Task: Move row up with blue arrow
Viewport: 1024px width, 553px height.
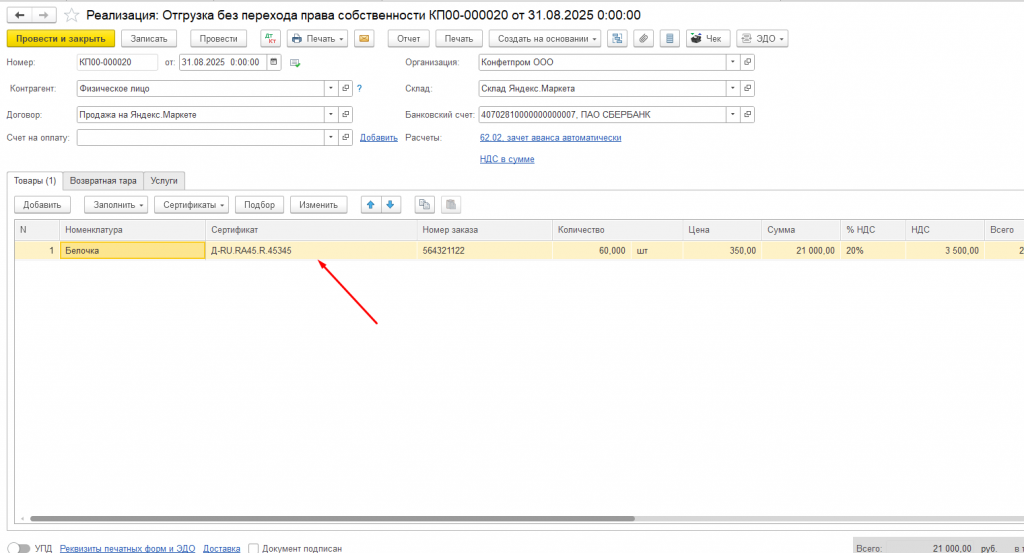Action: point(371,204)
